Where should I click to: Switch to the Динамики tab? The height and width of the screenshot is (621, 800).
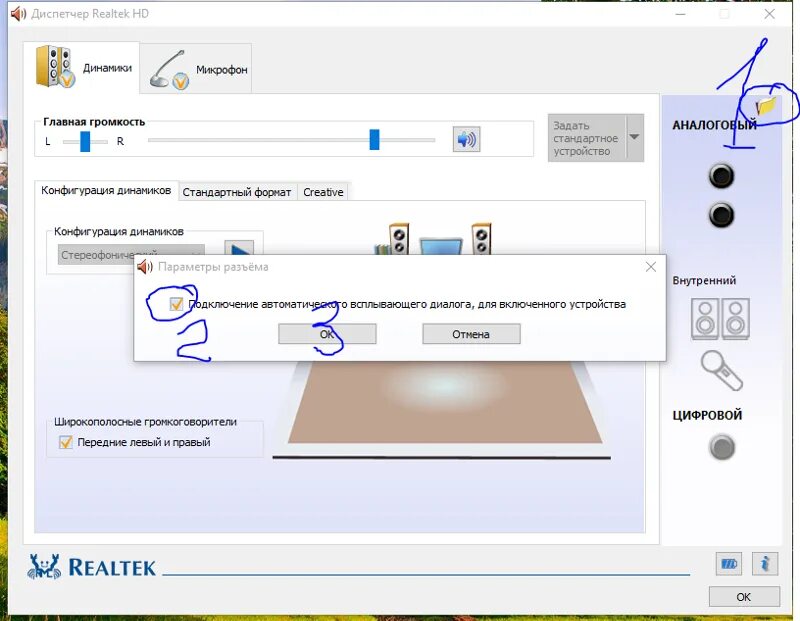click(82, 67)
